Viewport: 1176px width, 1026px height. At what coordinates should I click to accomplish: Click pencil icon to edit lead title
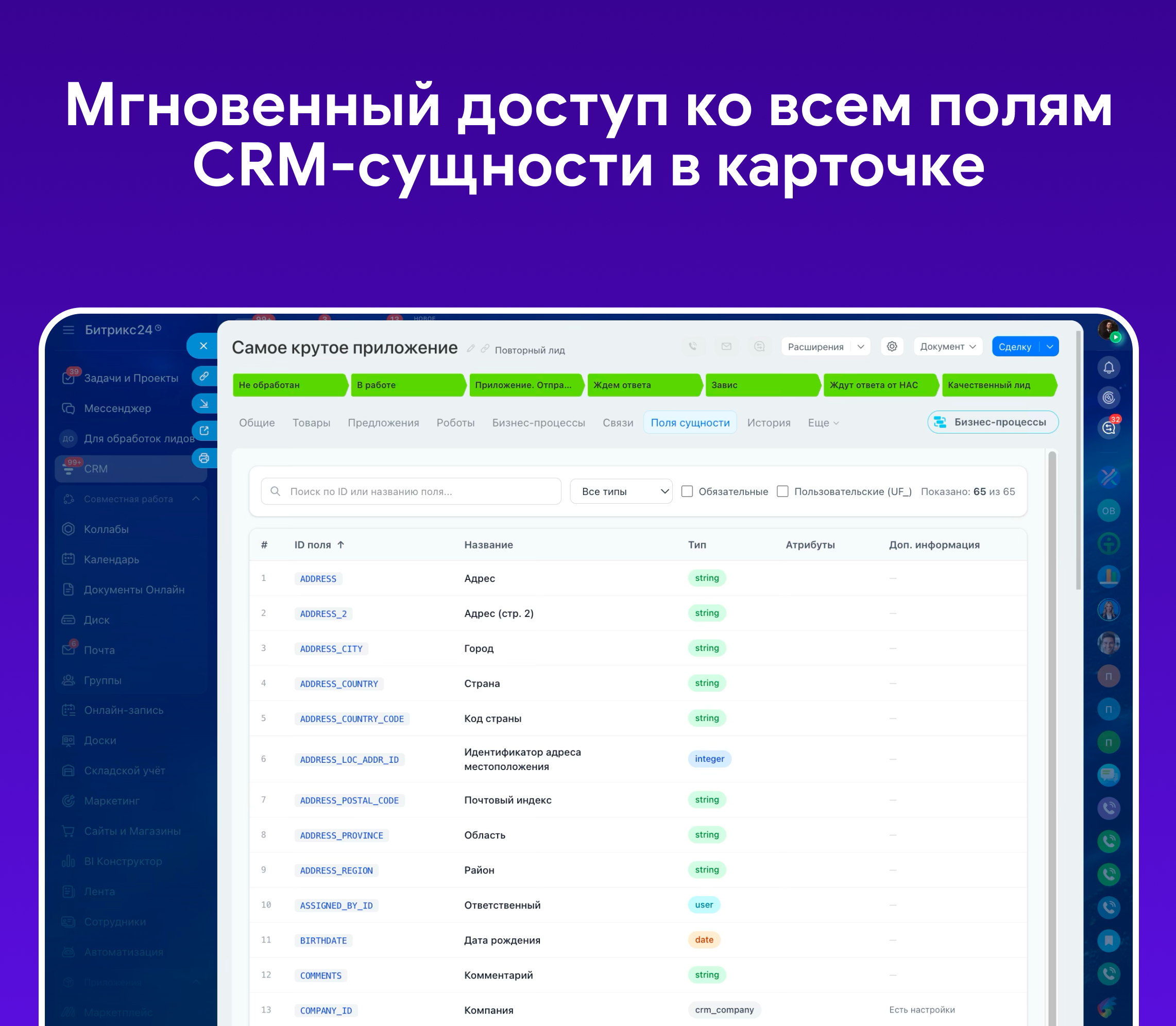pyautogui.click(x=471, y=348)
